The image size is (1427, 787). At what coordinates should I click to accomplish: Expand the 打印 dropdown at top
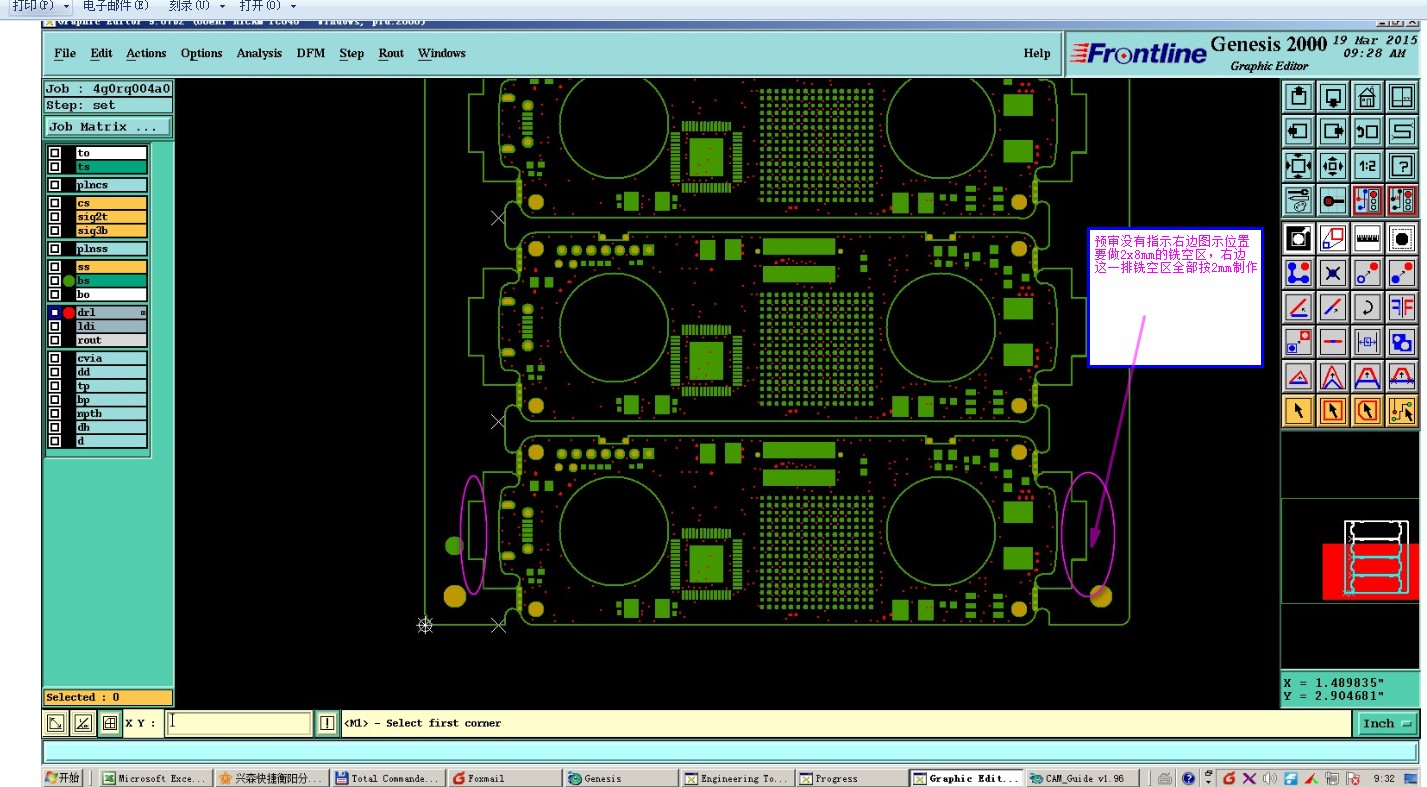click(41, 6)
